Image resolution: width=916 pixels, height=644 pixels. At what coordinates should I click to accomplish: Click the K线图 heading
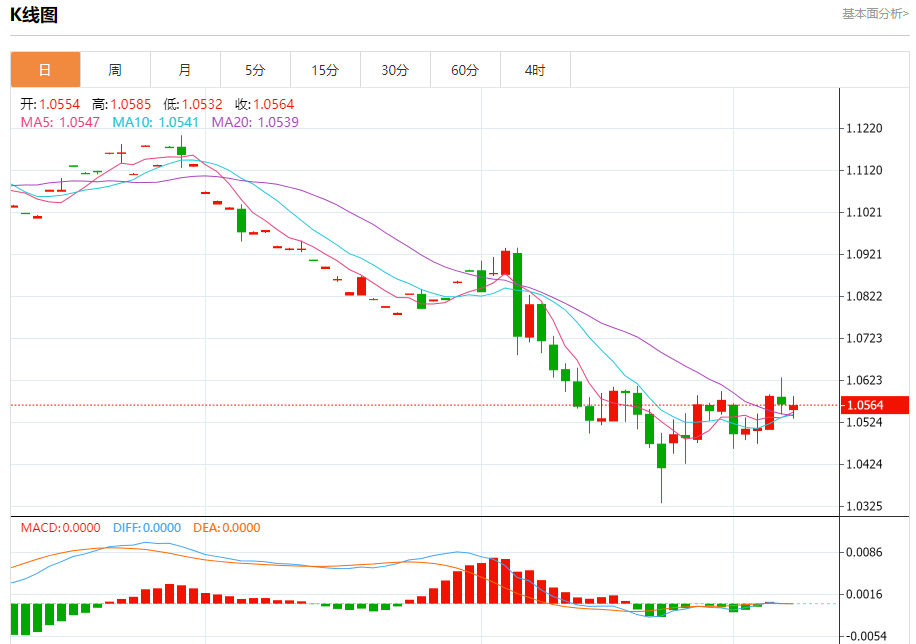[34, 15]
